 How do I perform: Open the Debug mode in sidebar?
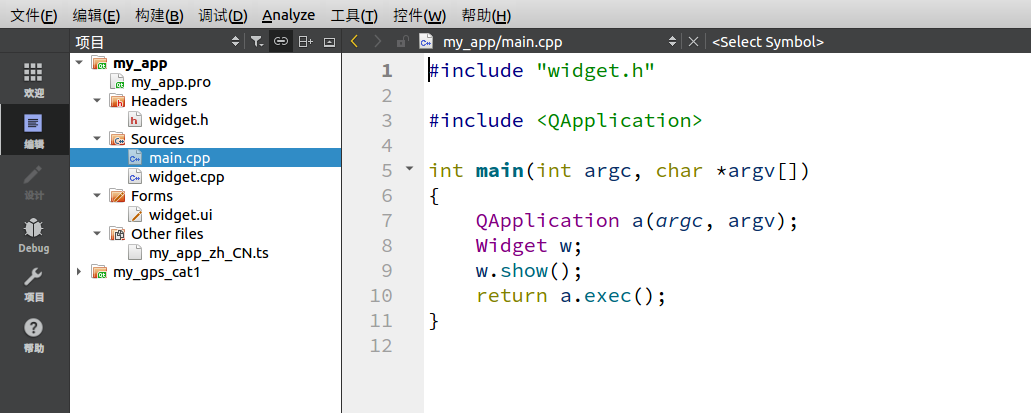[34, 233]
